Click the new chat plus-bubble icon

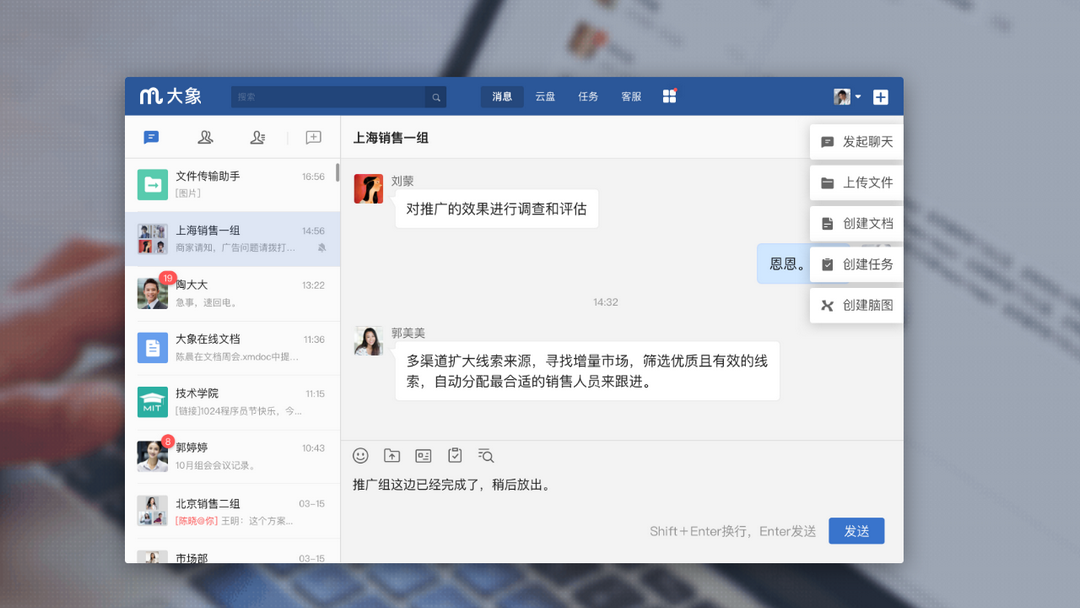(313, 138)
